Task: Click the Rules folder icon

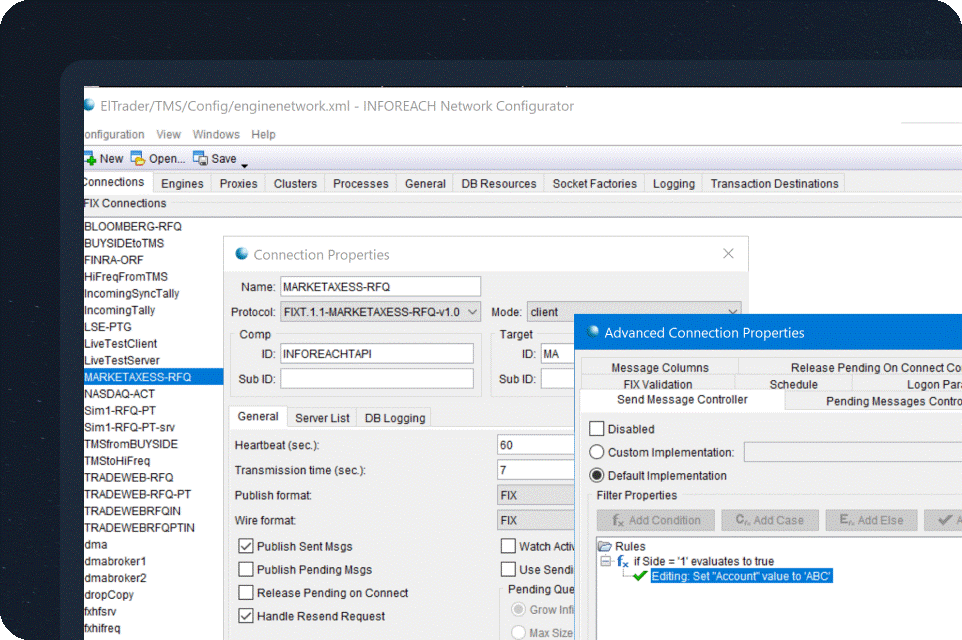Action: pyautogui.click(x=605, y=546)
